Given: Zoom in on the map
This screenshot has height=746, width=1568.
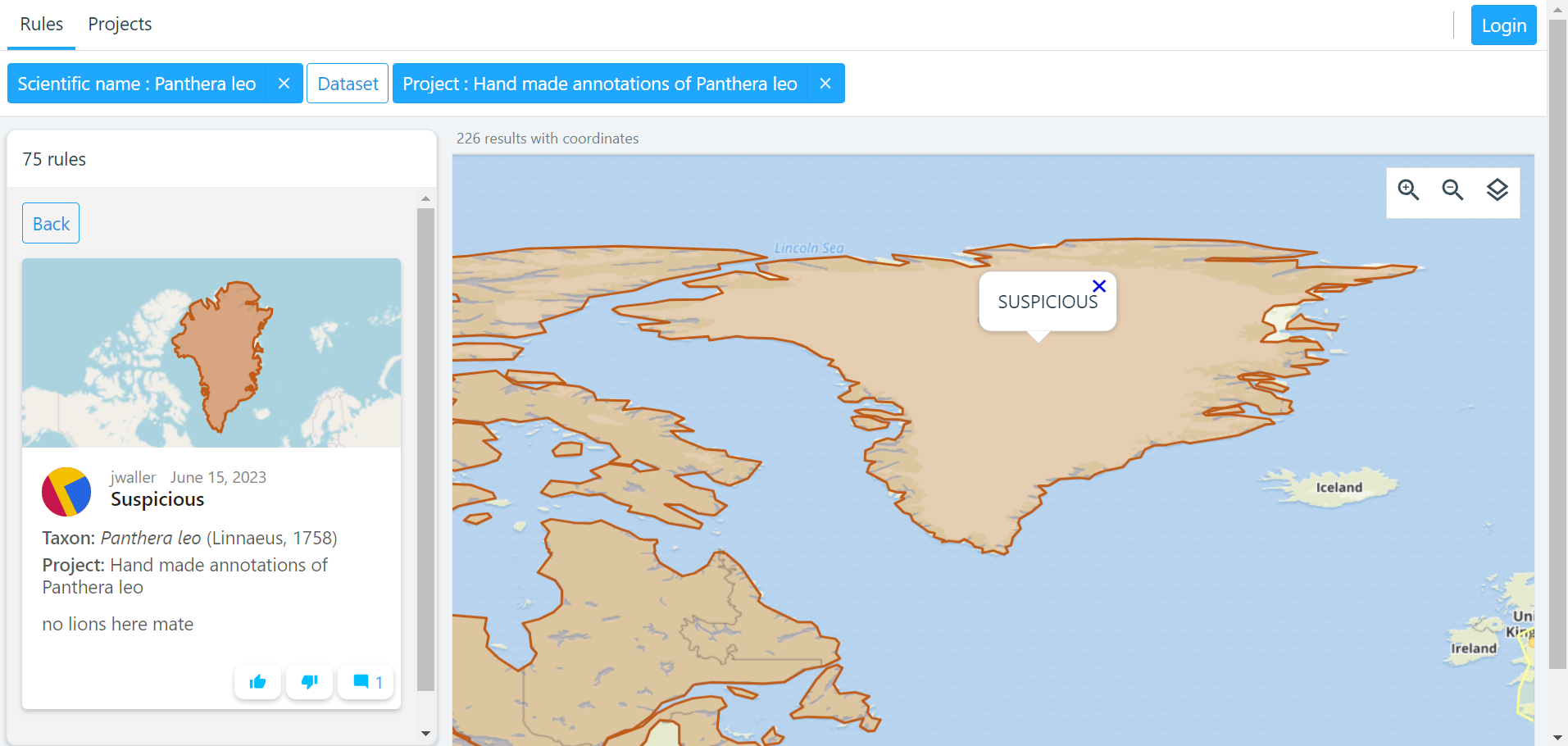Looking at the screenshot, I should tap(1408, 190).
